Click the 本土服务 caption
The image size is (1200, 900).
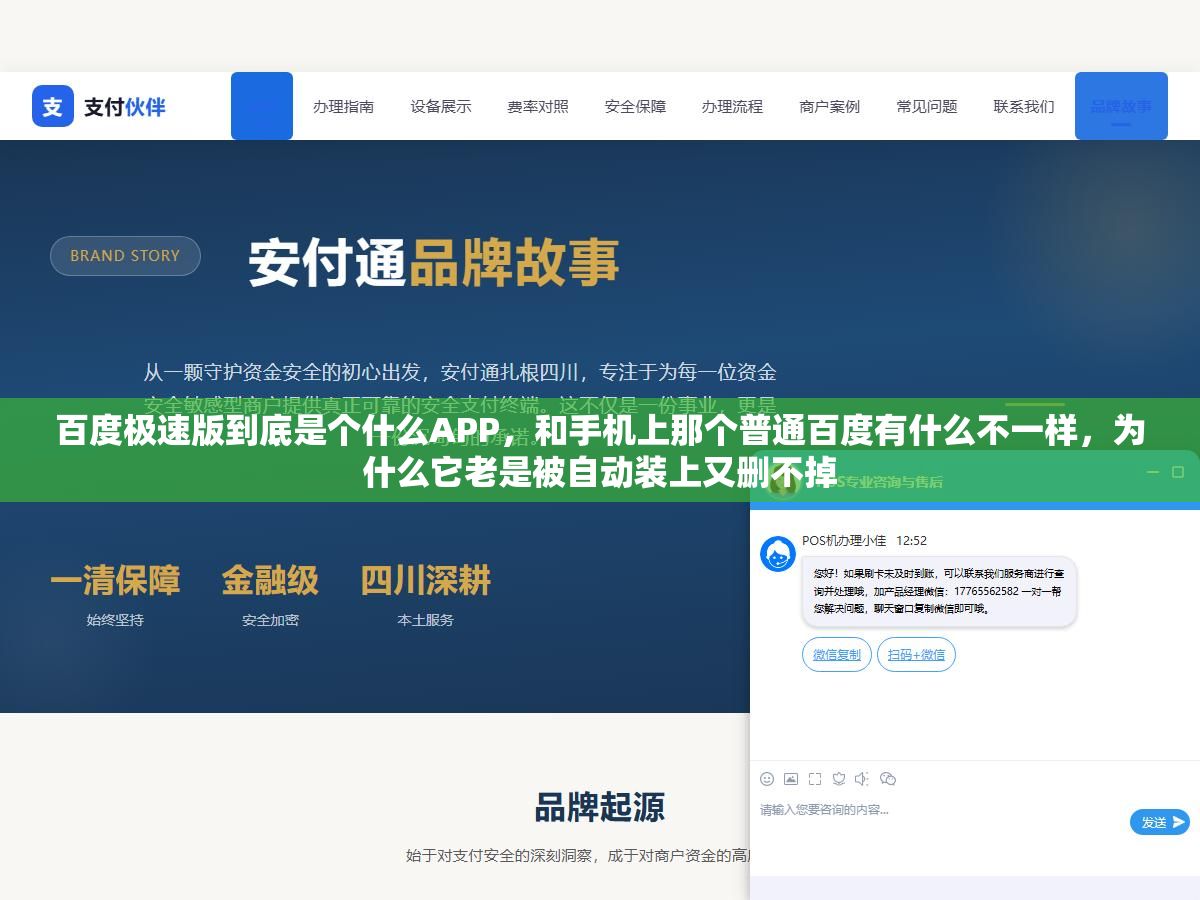[426, 620]
